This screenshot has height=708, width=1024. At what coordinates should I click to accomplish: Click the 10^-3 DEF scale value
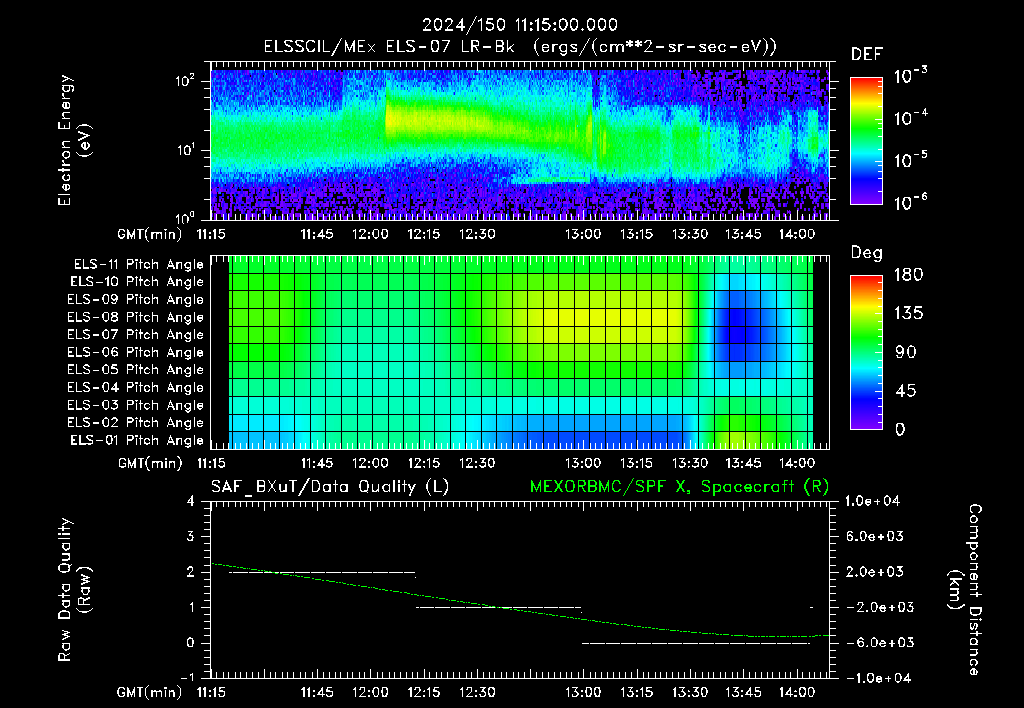[910, 75]
